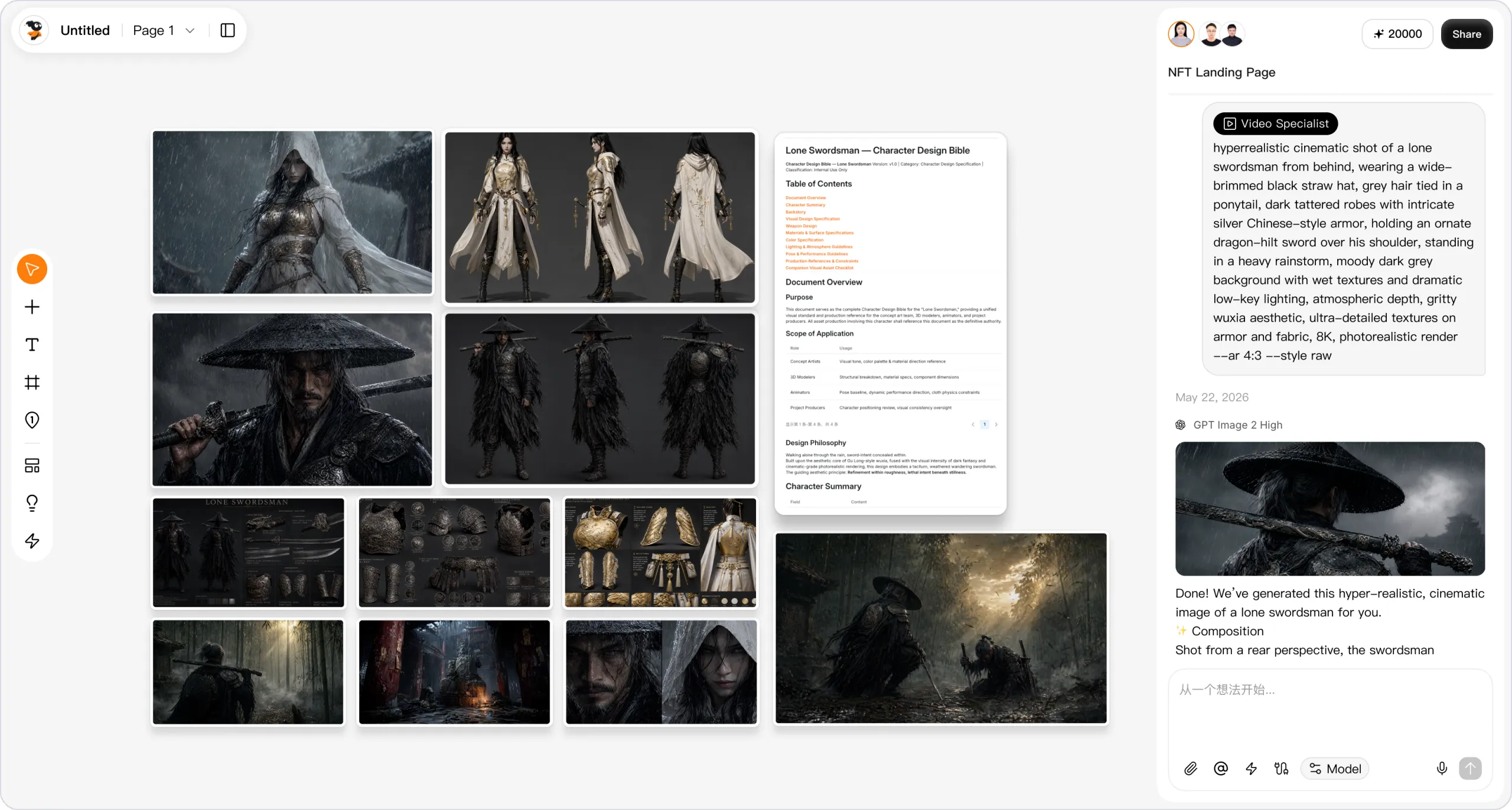1512x810 pixels.
Task: Select the woman character turnaround sheet image
Action: click(599, 217)
